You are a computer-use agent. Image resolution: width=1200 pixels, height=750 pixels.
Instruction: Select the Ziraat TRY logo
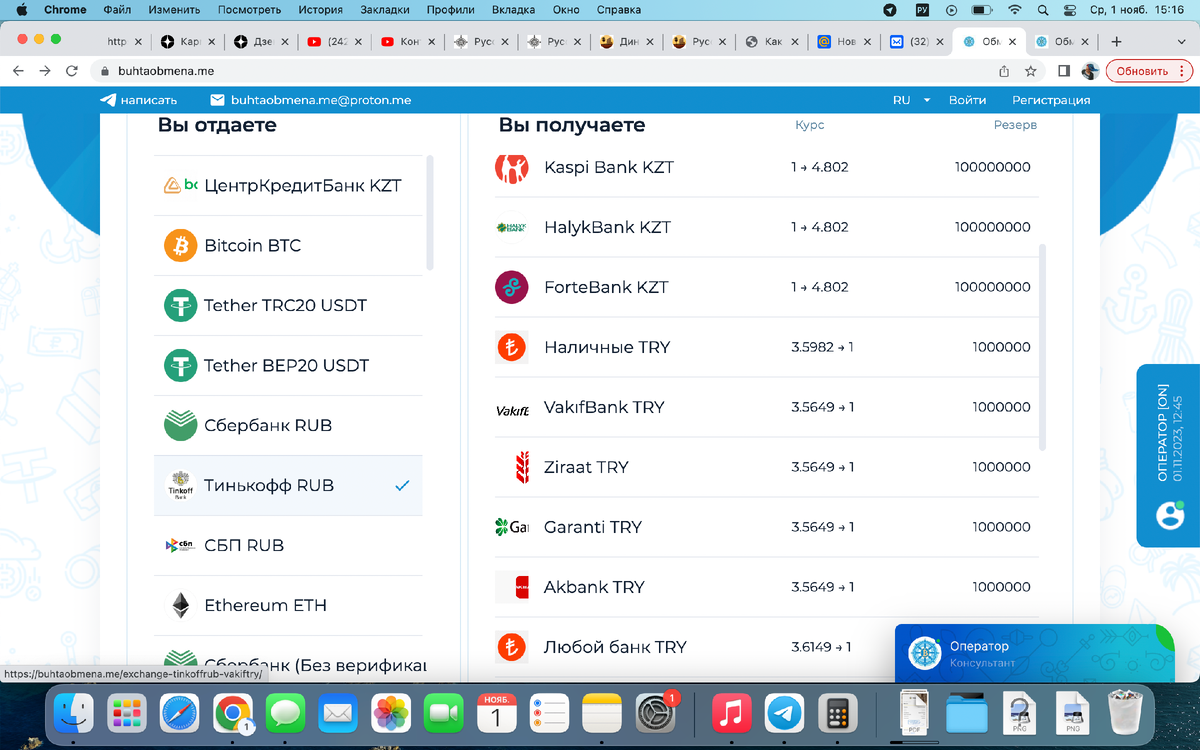[520, 467]
